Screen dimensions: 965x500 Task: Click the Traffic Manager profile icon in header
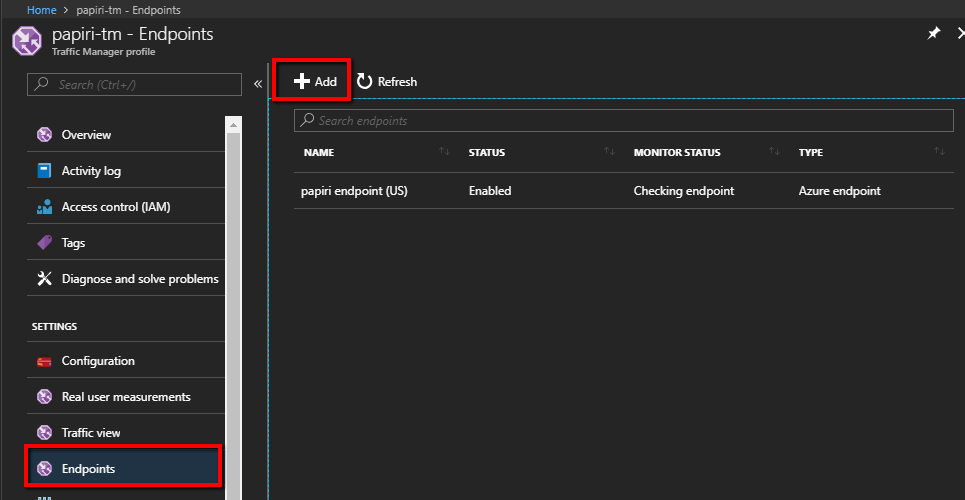pyautogui.click(x=27, y=41)
